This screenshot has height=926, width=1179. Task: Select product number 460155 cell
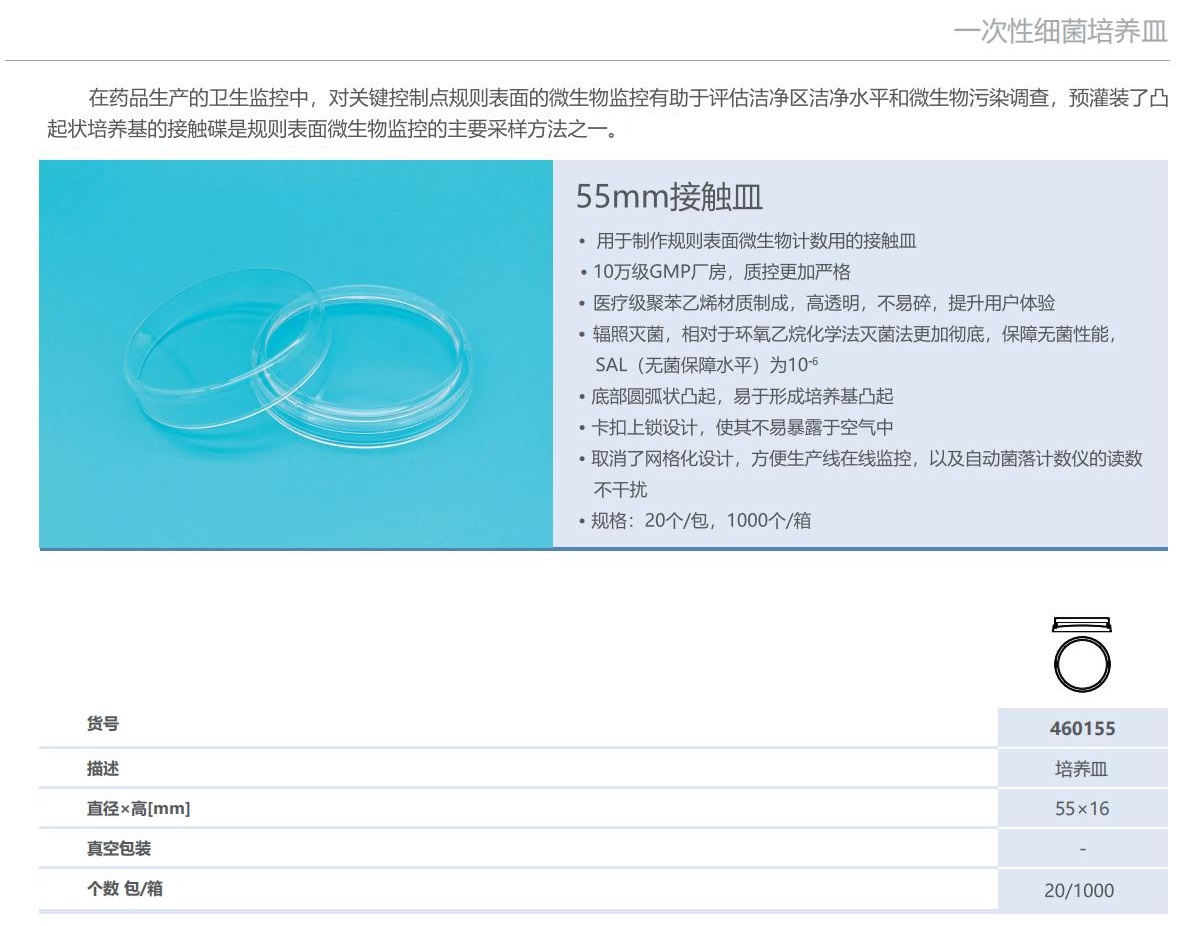1083,728
